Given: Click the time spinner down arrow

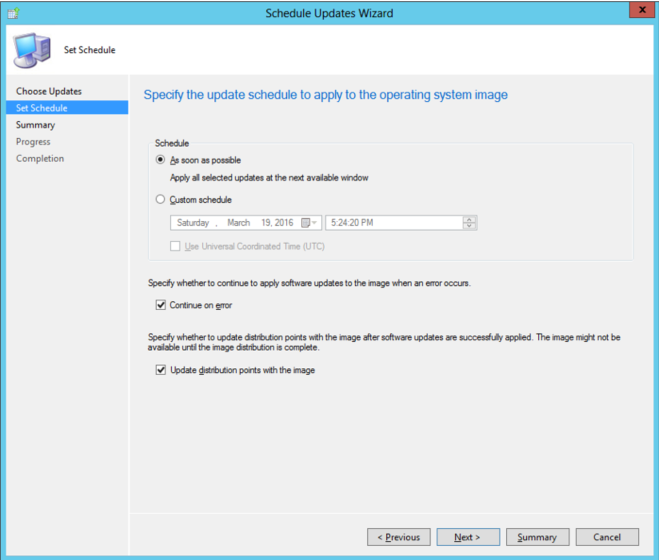Looking at the screenshot, I should tap(470, 227).
